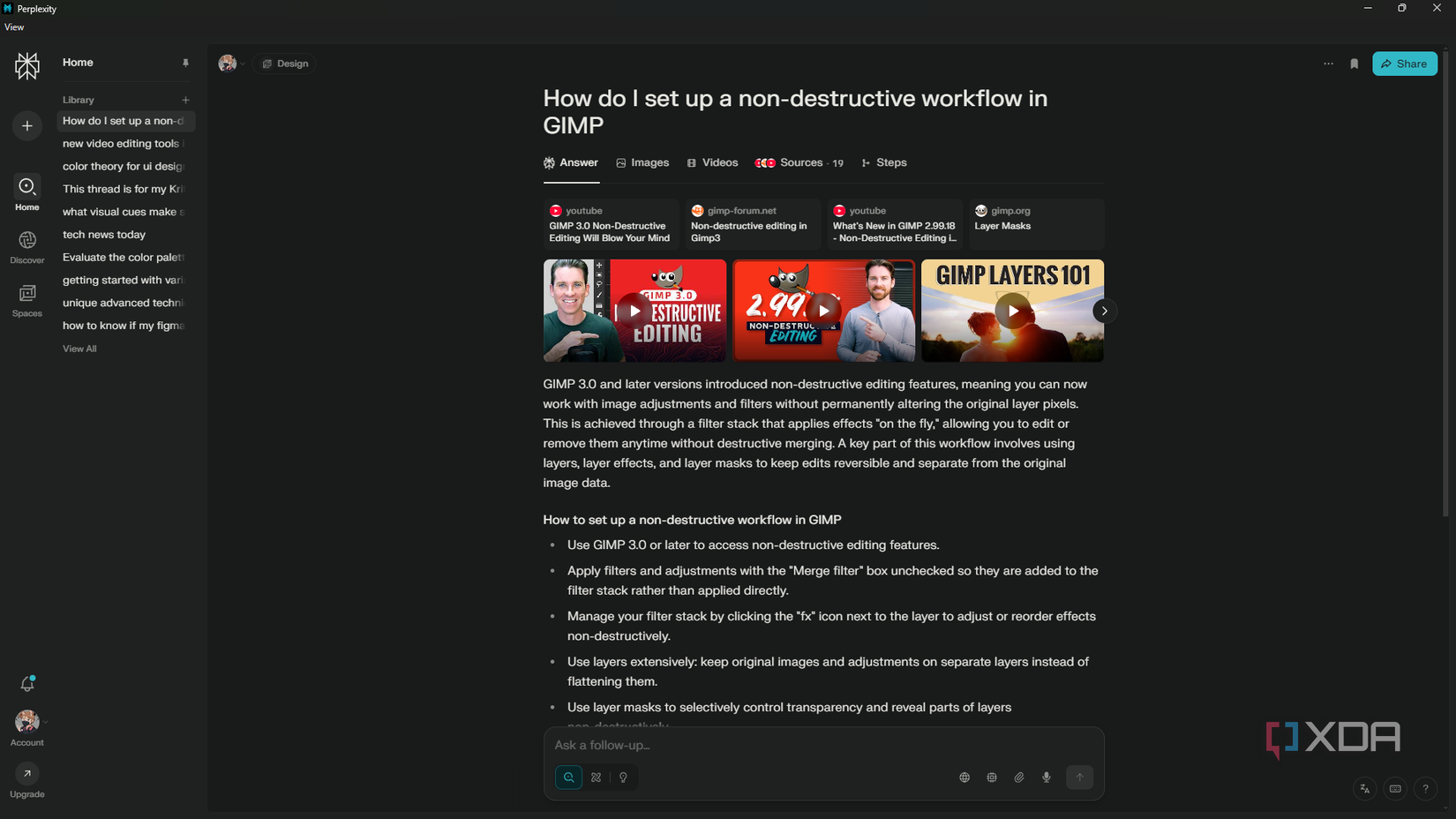Viewport: 1456px width, 819px height.
Task: Switch to the Steps tab
Action: [884, 163]
